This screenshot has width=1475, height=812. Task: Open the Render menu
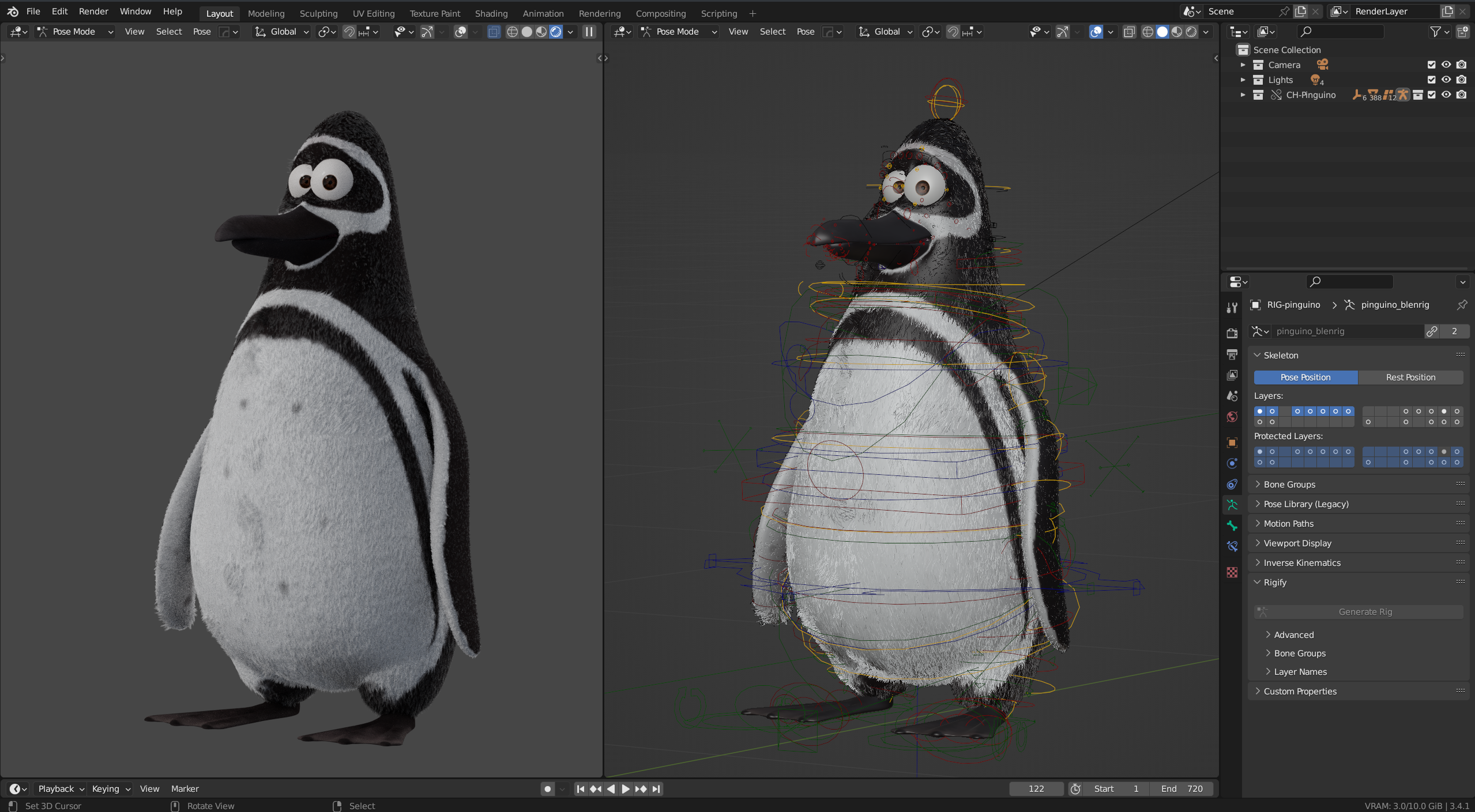point(93,12)
